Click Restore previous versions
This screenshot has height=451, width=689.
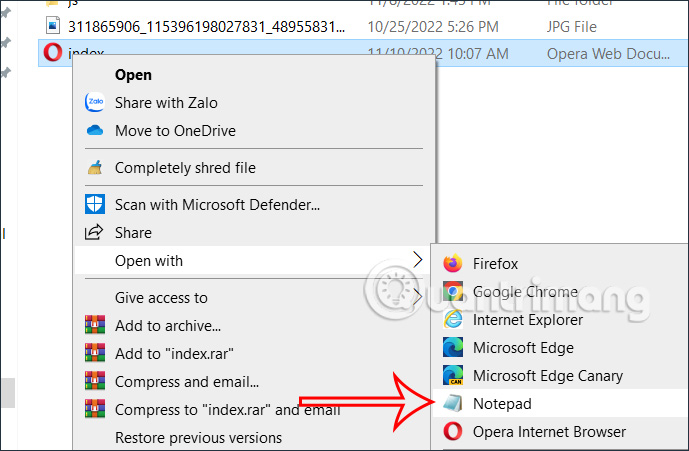(198, 437)
